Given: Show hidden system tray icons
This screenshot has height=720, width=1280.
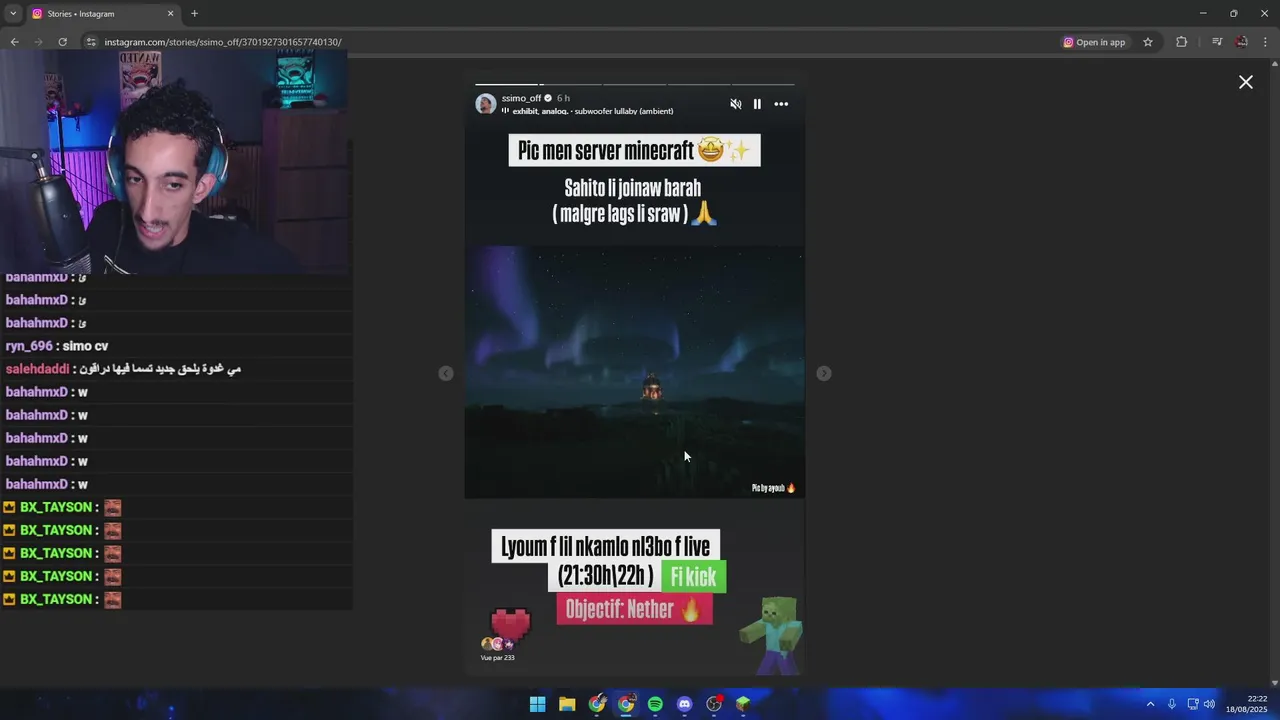Looking at the screenshot, I should click(1150, 704).
